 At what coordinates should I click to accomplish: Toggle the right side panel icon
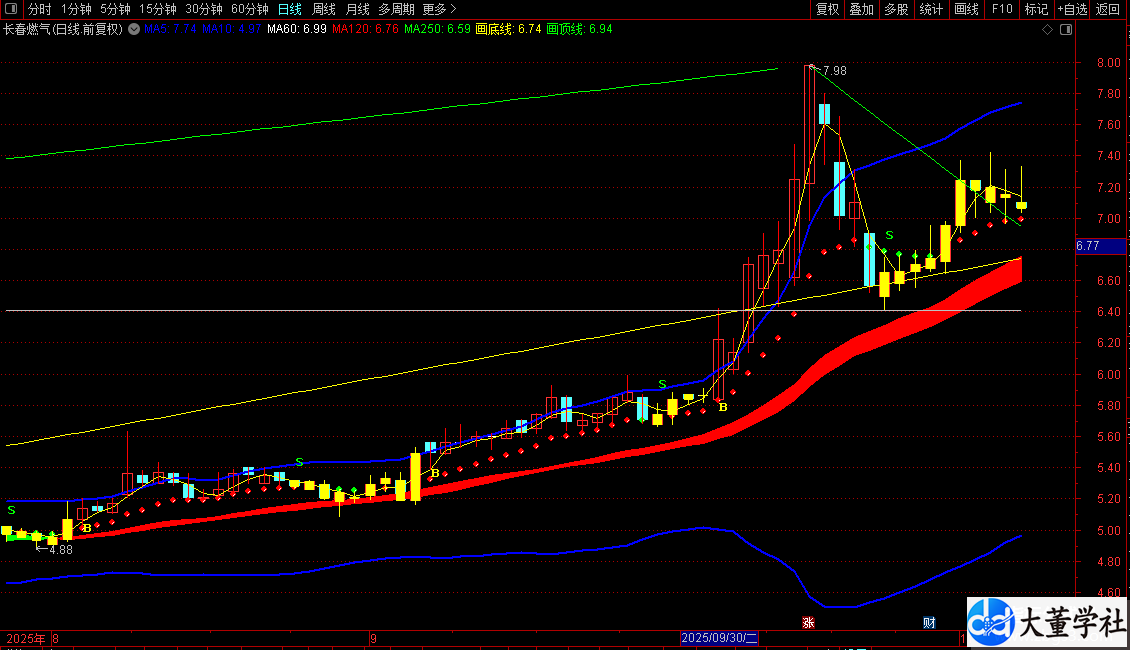tap(1067, 30)
